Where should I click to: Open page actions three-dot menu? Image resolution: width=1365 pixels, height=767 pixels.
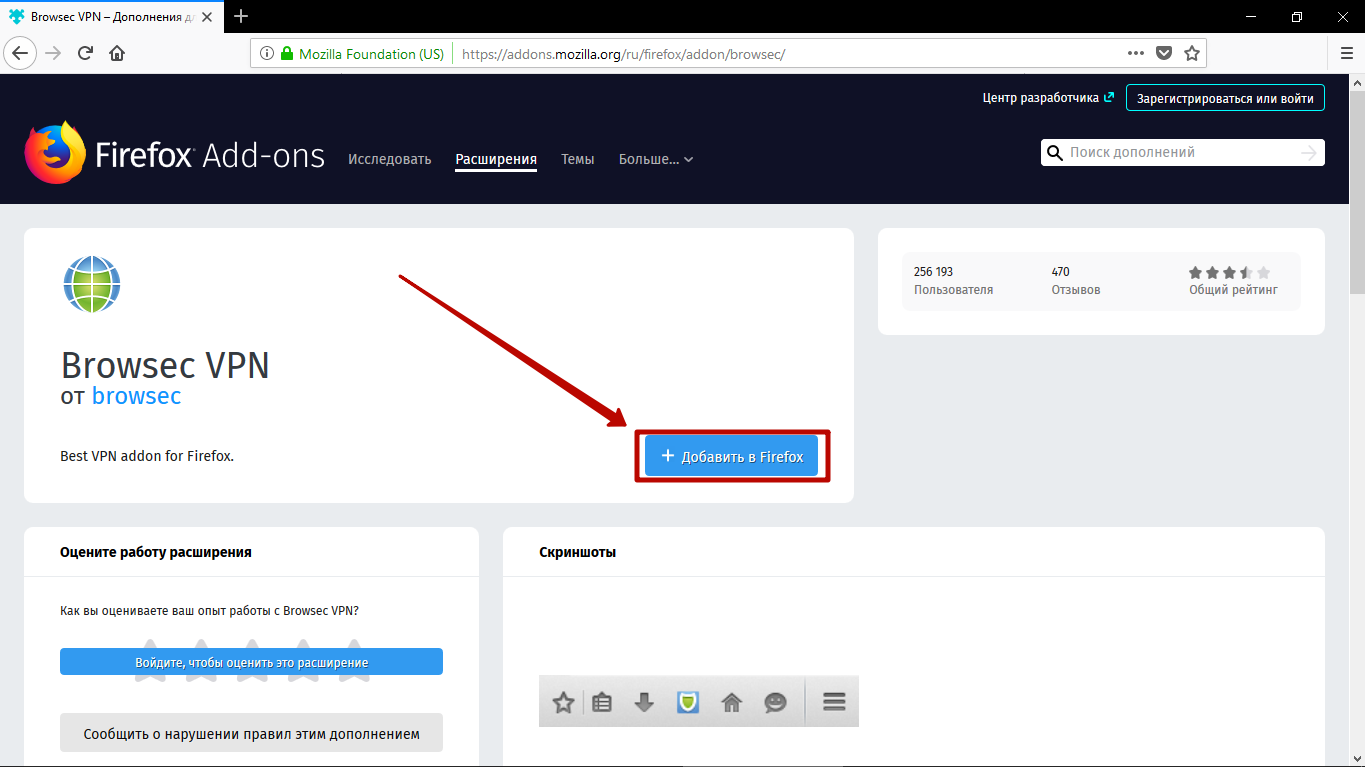(1136, 53)
